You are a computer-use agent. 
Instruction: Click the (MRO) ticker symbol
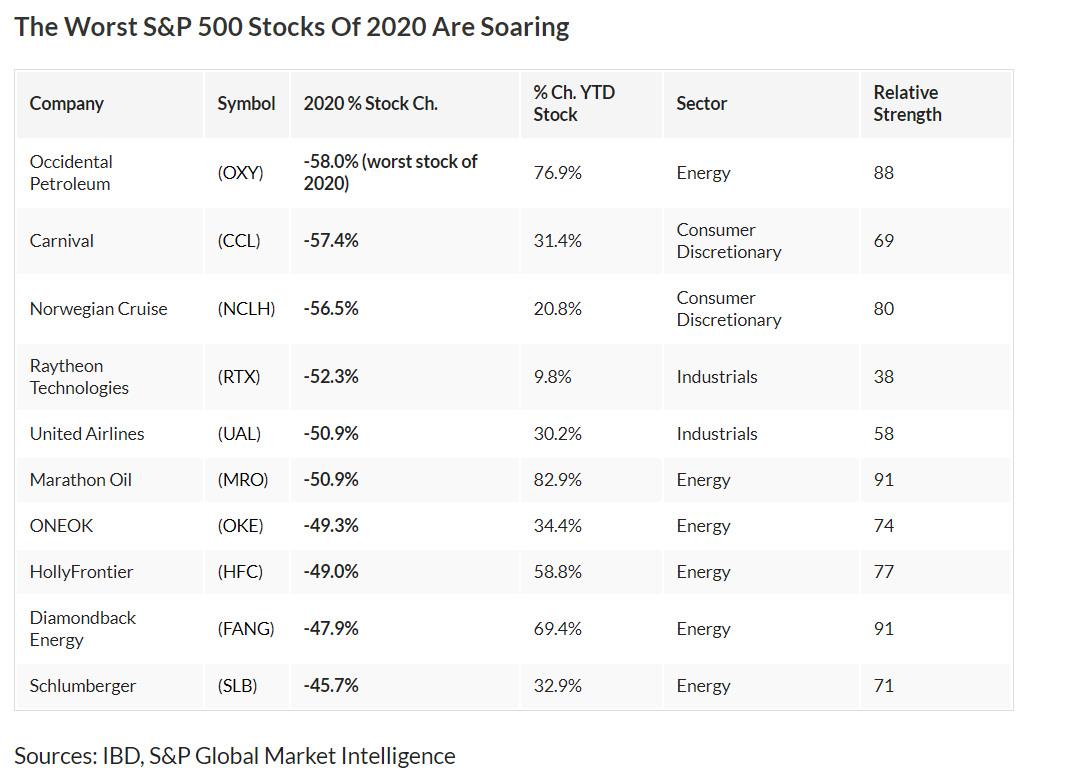click(243, 480)
